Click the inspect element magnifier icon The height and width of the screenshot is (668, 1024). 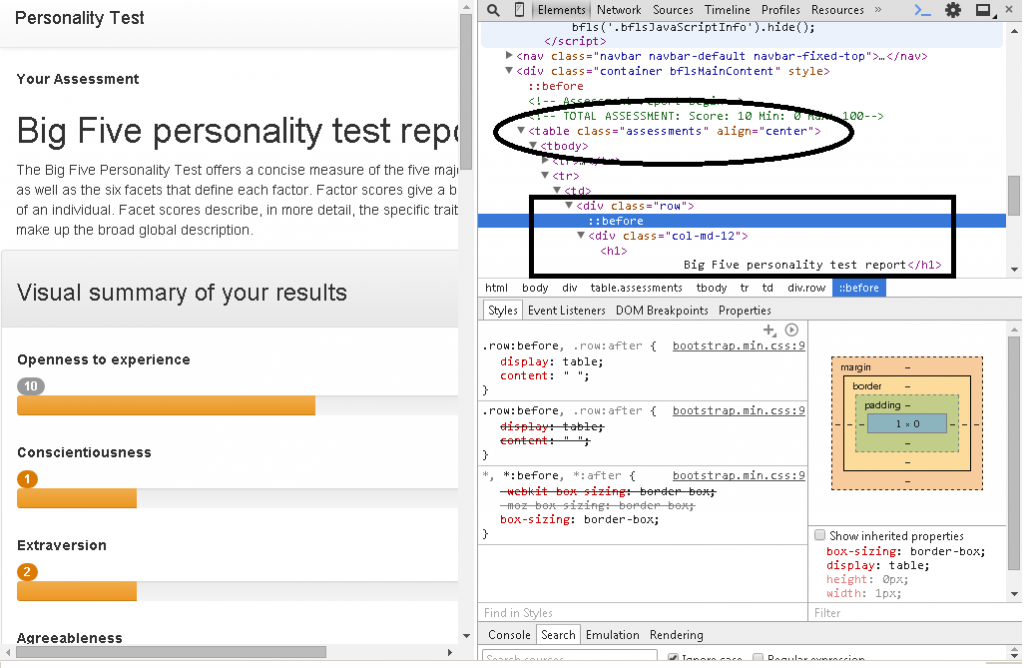(x=493, y=10)
